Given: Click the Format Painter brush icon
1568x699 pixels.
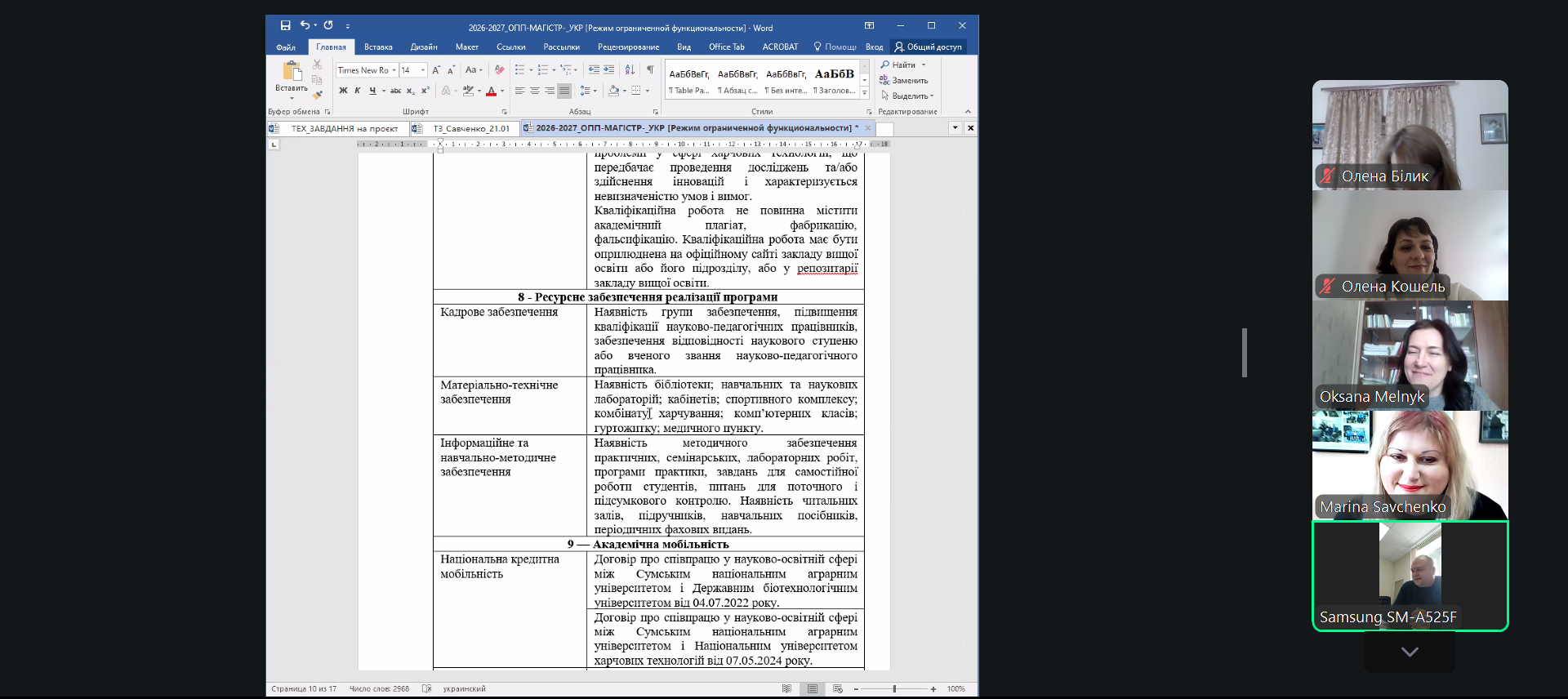Looking at the screenshot, I should [318, 95].
